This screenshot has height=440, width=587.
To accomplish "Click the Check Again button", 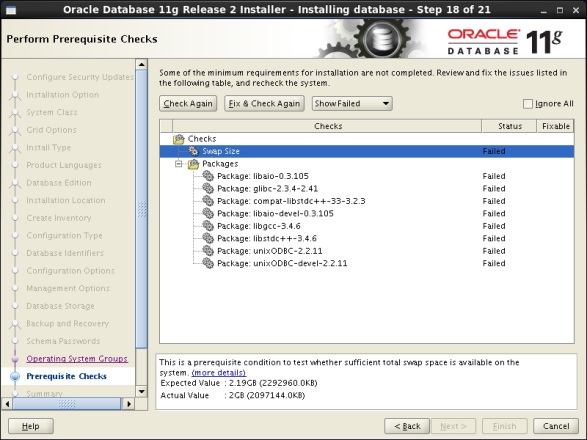I will 188,104.
